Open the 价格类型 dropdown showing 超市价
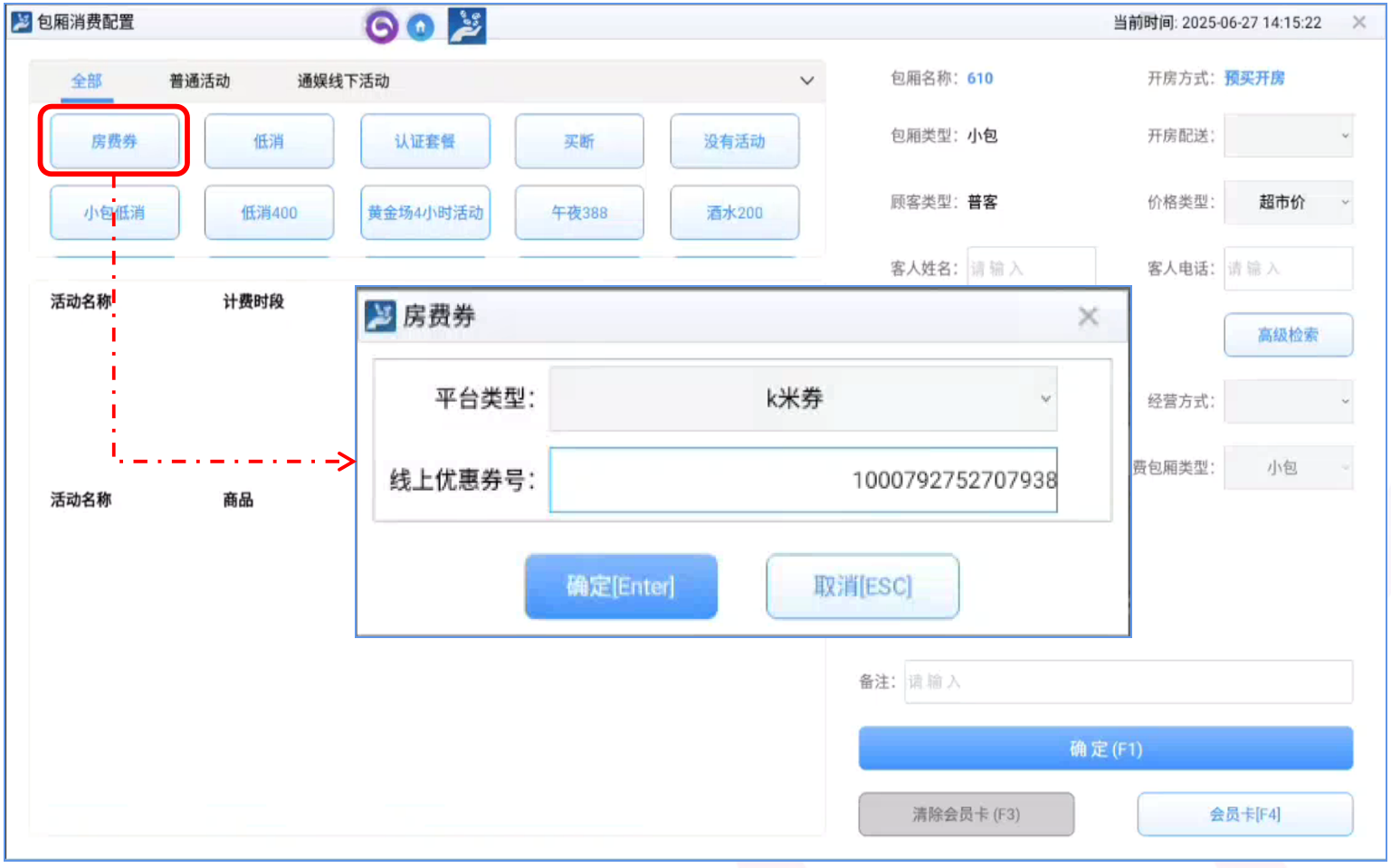The height and width of the screenshot is (868, 1391). [x=1289, y=202]
